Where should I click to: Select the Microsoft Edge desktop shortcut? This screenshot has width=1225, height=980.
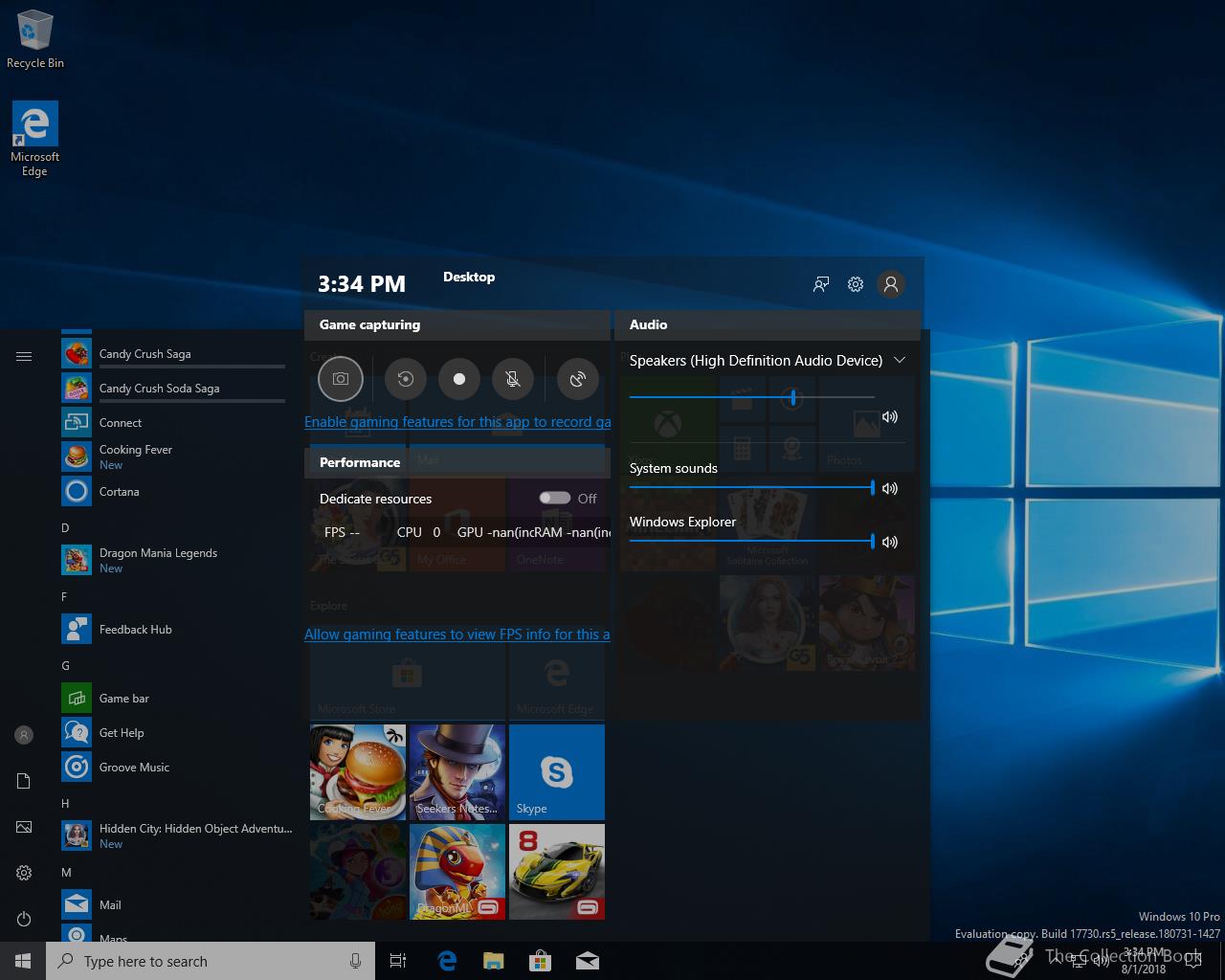(34, 140)
